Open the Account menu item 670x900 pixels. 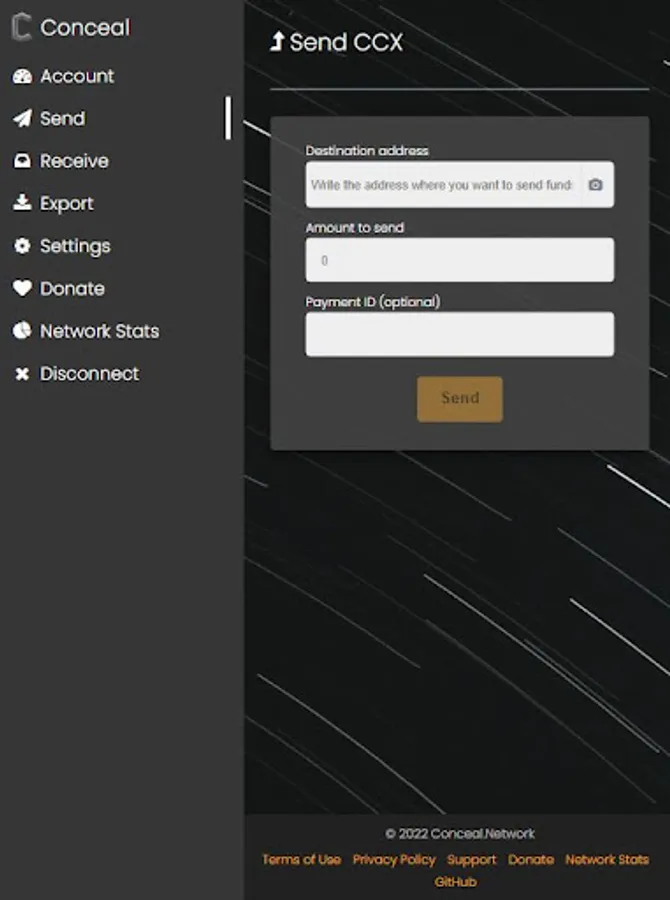[x=77, y=76]
